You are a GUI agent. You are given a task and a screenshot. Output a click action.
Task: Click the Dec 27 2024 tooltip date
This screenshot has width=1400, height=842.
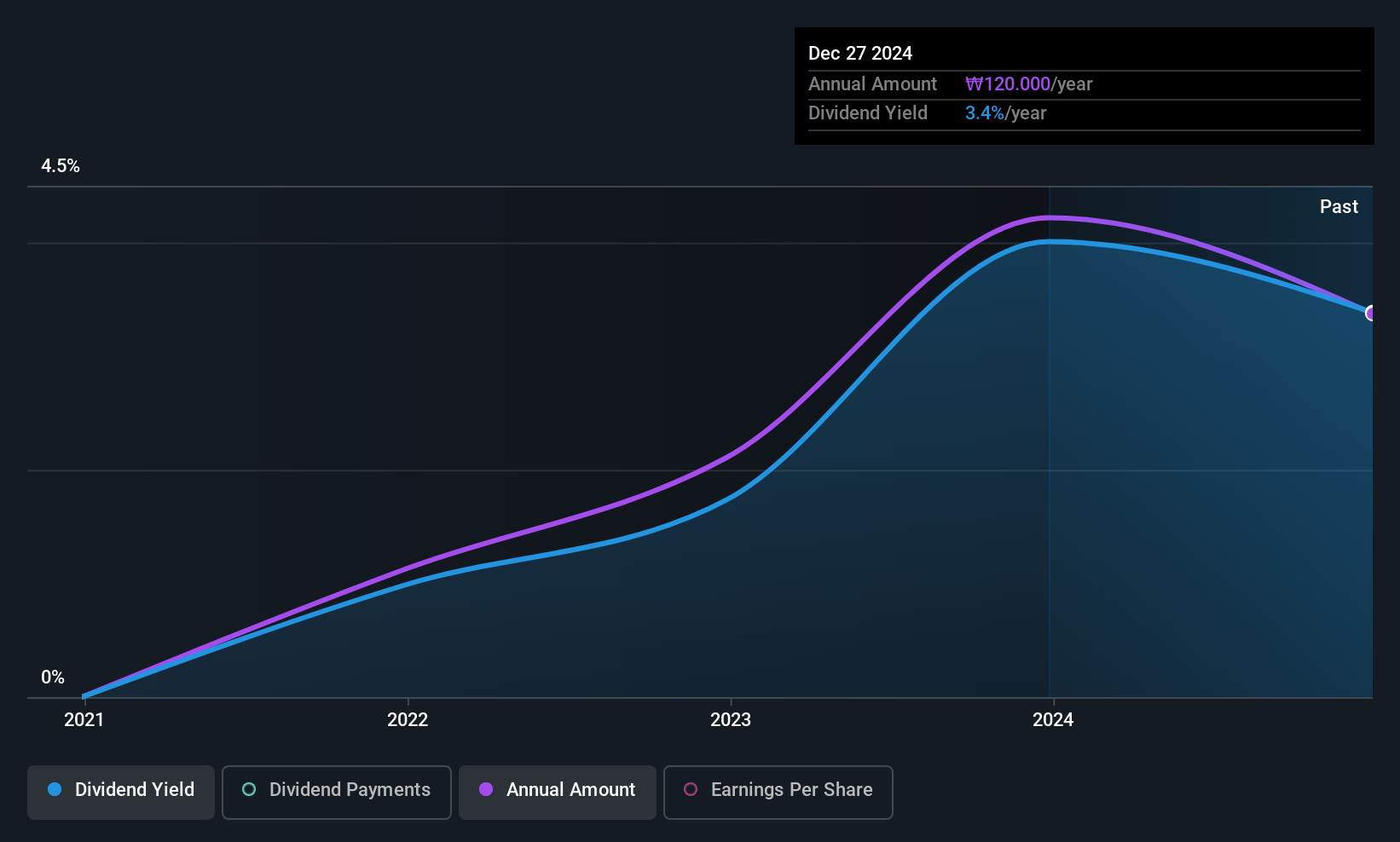(860, 53)
